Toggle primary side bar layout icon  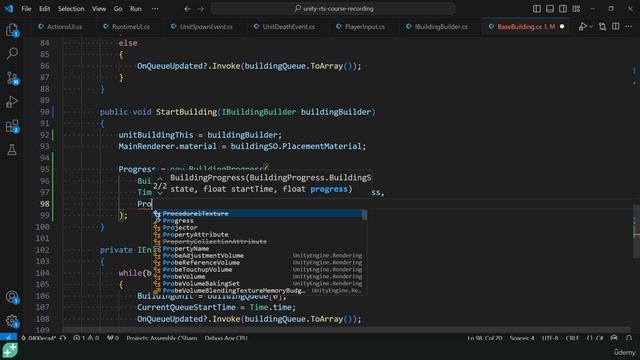[537, 9]
